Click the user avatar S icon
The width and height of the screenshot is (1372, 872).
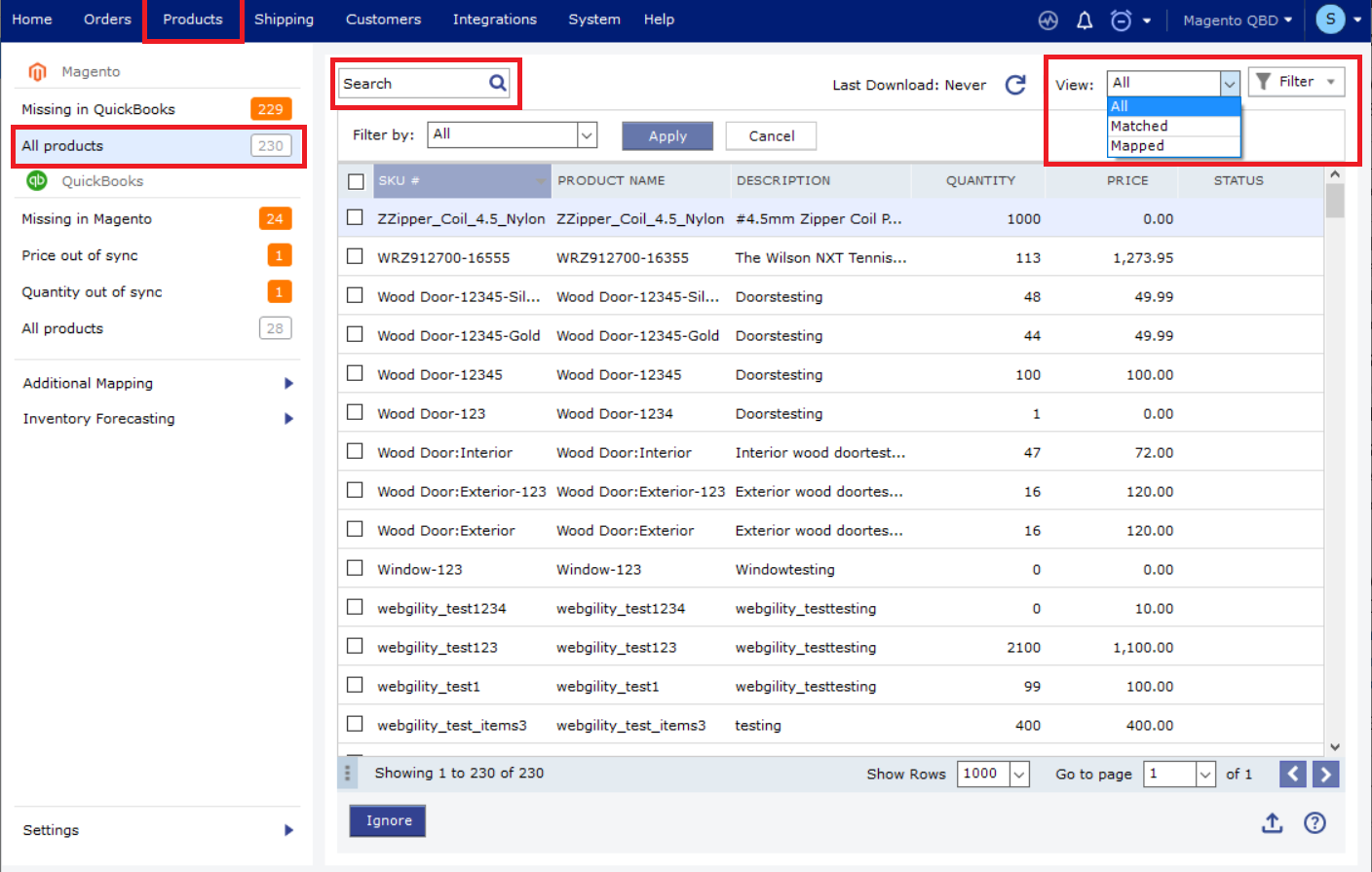[1330, 19]
